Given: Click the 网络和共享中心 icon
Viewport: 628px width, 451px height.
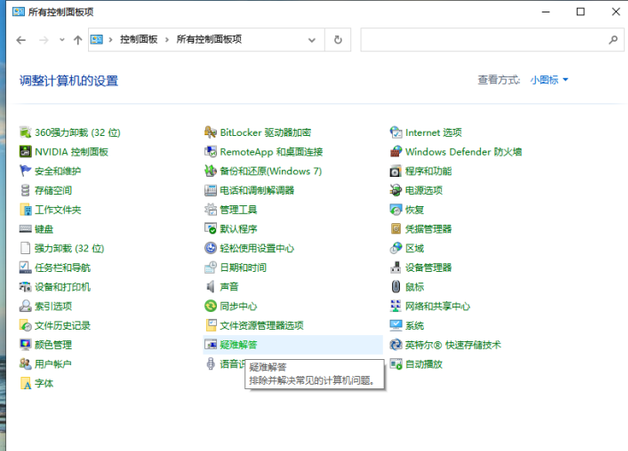Looking at the screenshot, I should click(x=396, y=306).
